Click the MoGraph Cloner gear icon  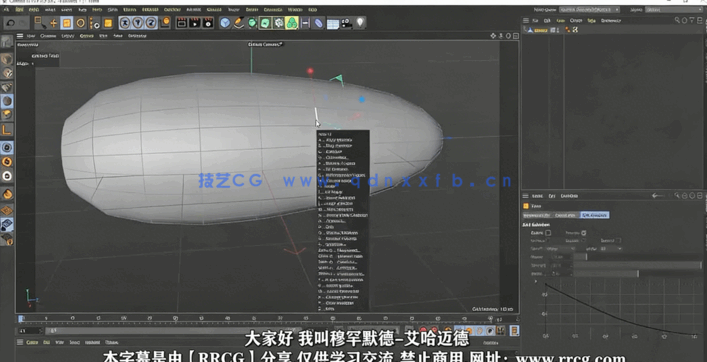coord(279,23)
